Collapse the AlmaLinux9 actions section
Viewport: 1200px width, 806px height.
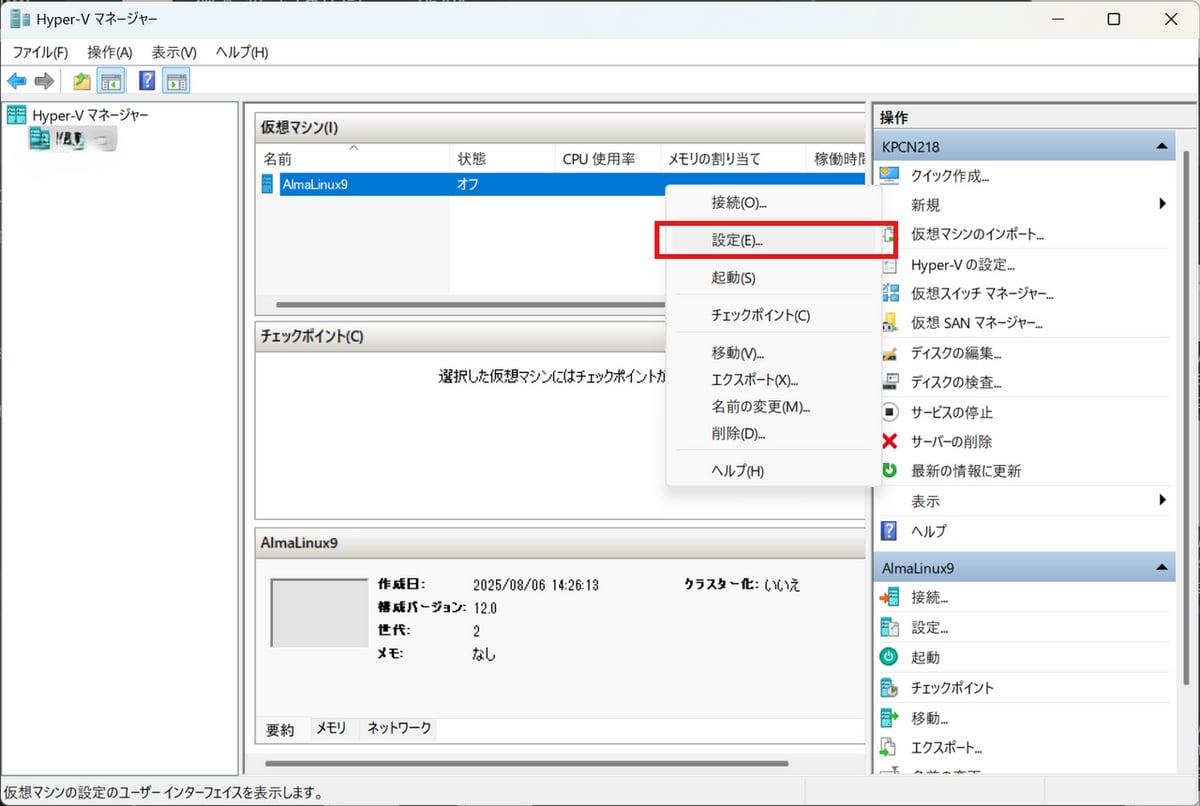(1161, 568)
